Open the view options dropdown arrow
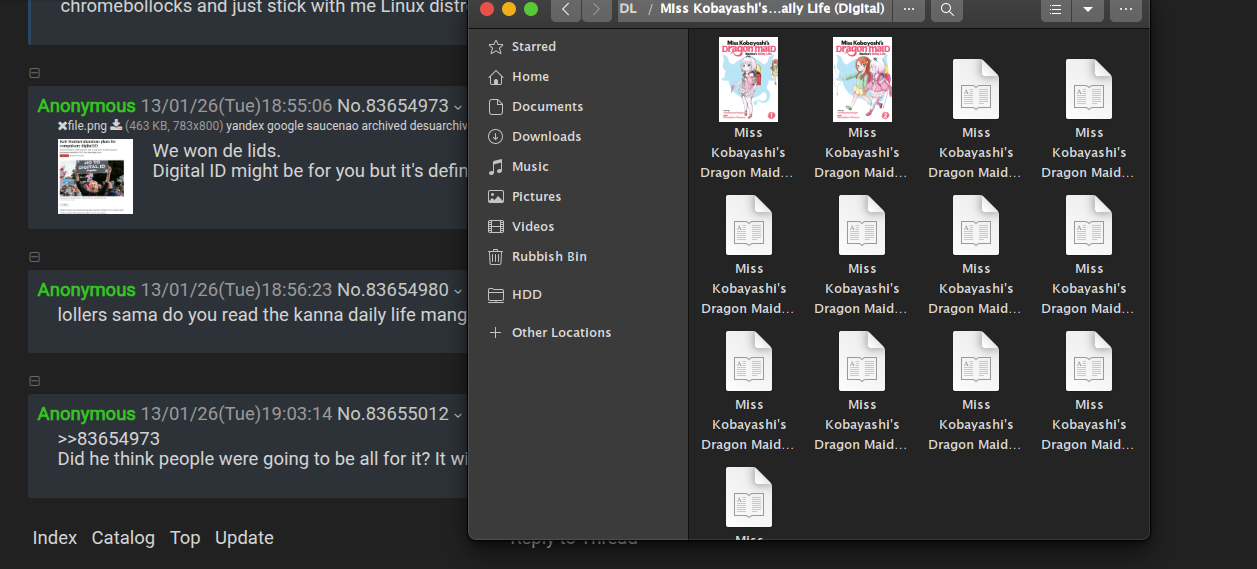Image resolution: width=1257 pixels, height=569 pixels. tap(1087, 10)
